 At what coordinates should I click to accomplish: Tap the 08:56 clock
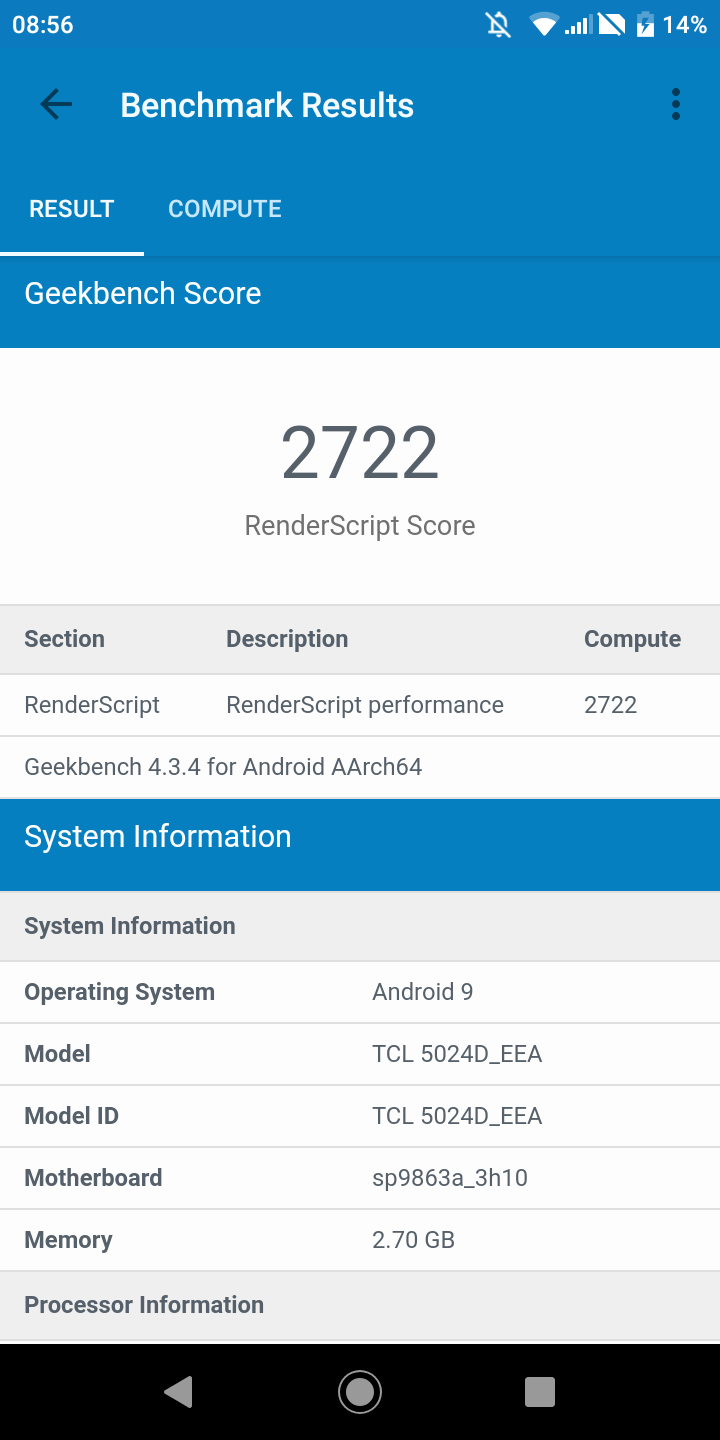tap(43, 25)
